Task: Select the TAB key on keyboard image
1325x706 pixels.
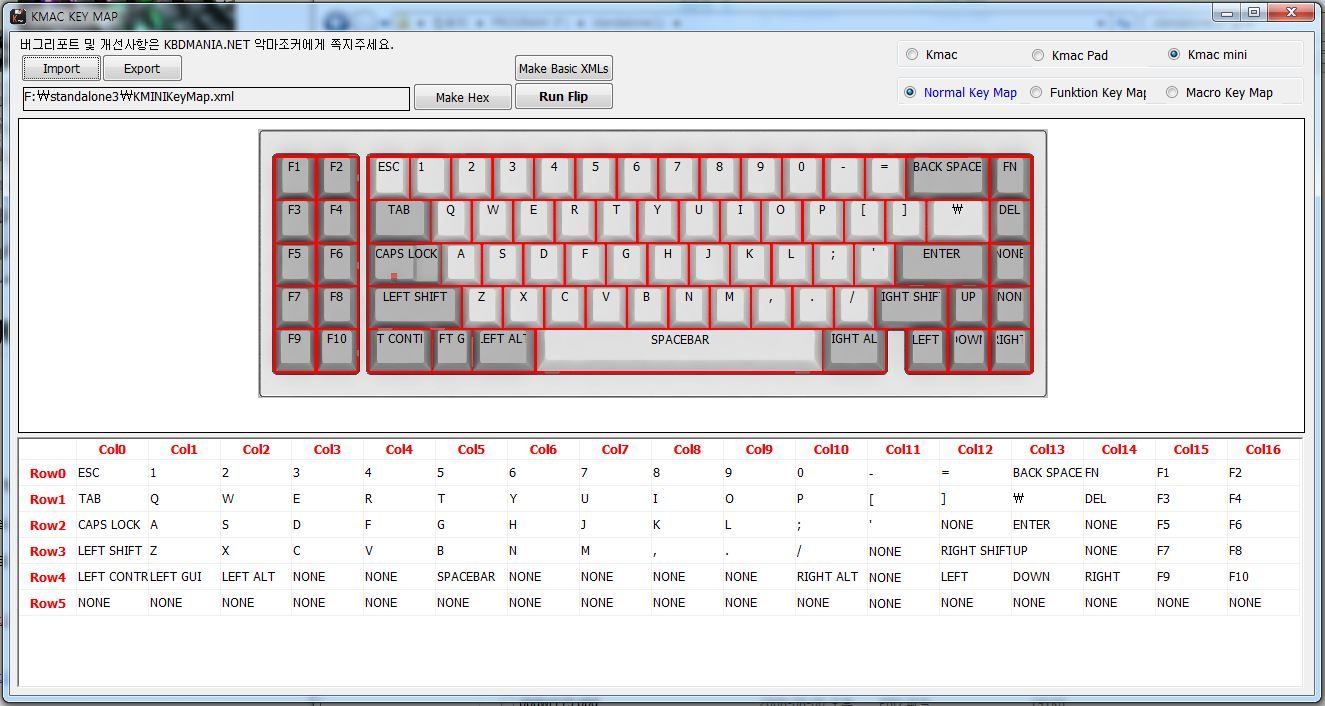Action: click(x=399, y=220)
